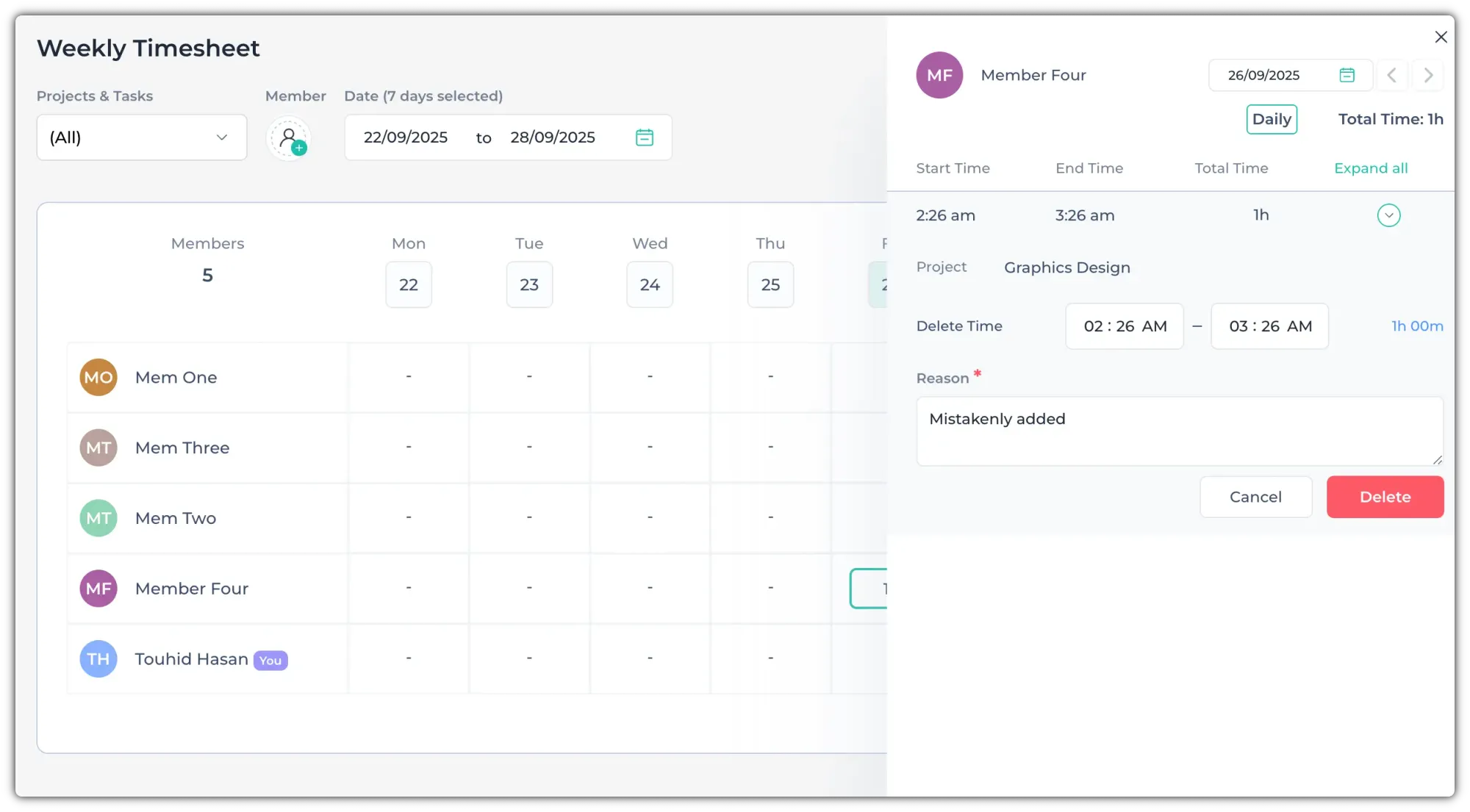Select Wednesday 24 date column
The image size is (1470, 812).
pyautogui.click(x=650, y=284)
